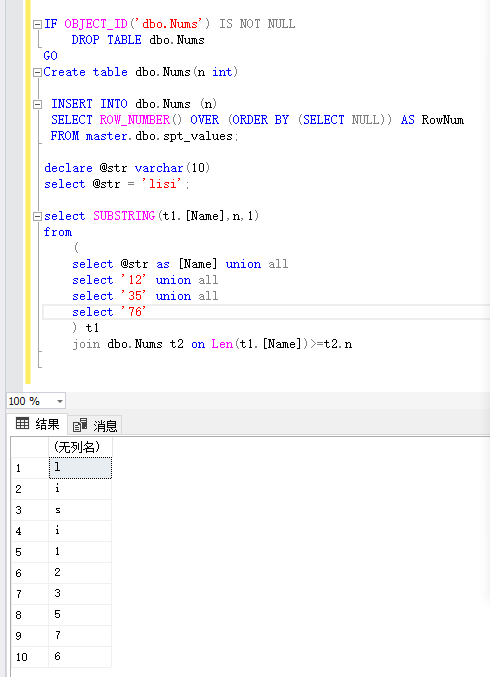Screen dimensions: 490x677
Task: Collapse the Create table code block
Action: coord(38,73)
